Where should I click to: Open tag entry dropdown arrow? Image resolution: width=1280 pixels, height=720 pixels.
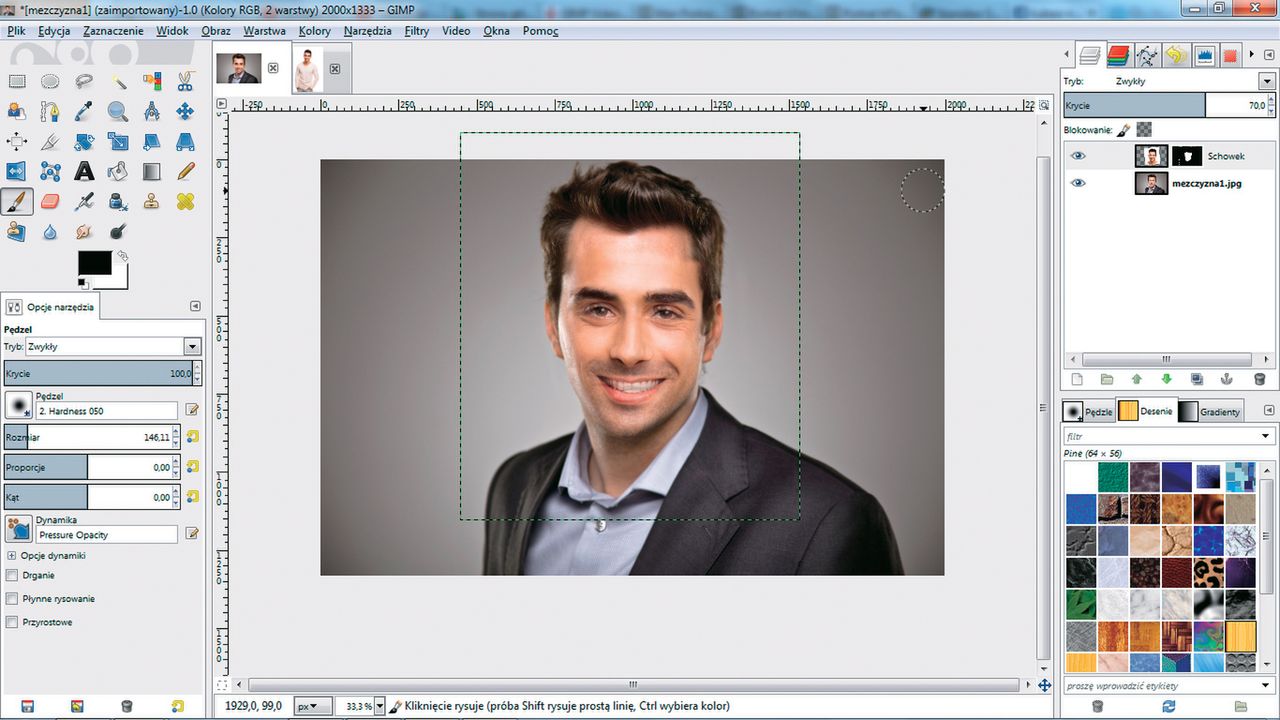click(x=1267, y=686)
